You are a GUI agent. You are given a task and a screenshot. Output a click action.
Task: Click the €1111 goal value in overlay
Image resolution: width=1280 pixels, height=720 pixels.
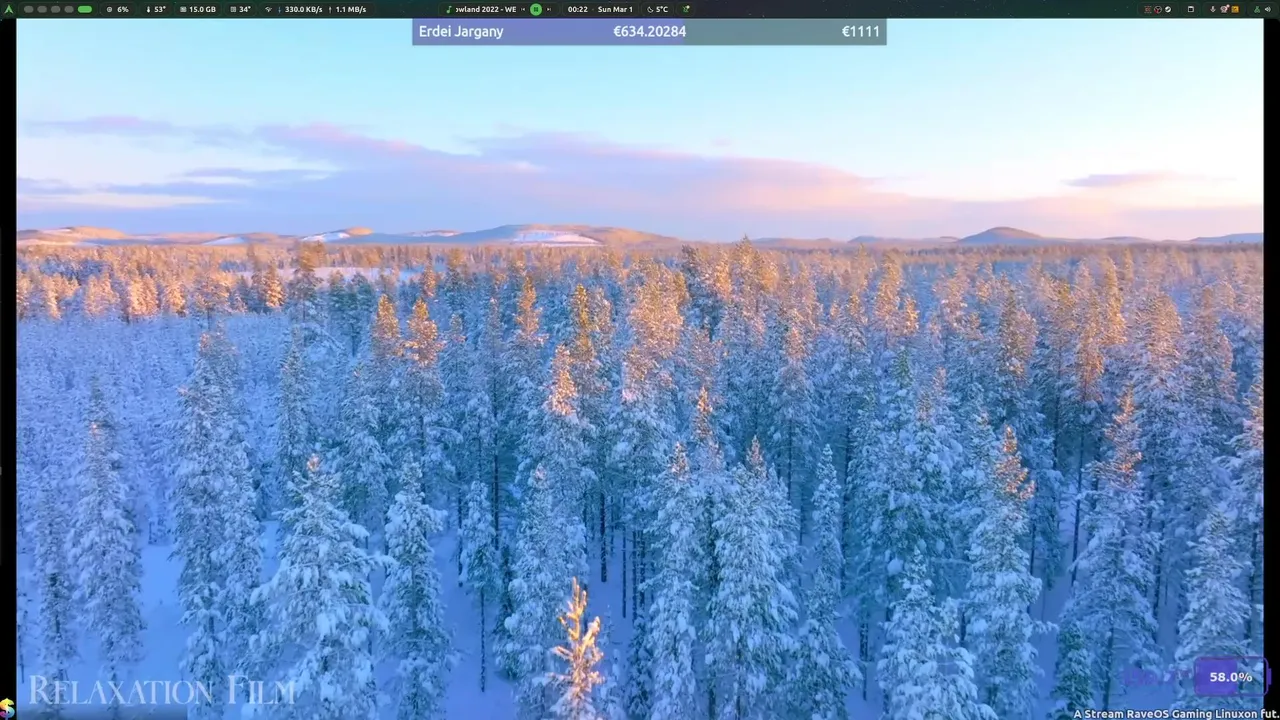point(861,31)
